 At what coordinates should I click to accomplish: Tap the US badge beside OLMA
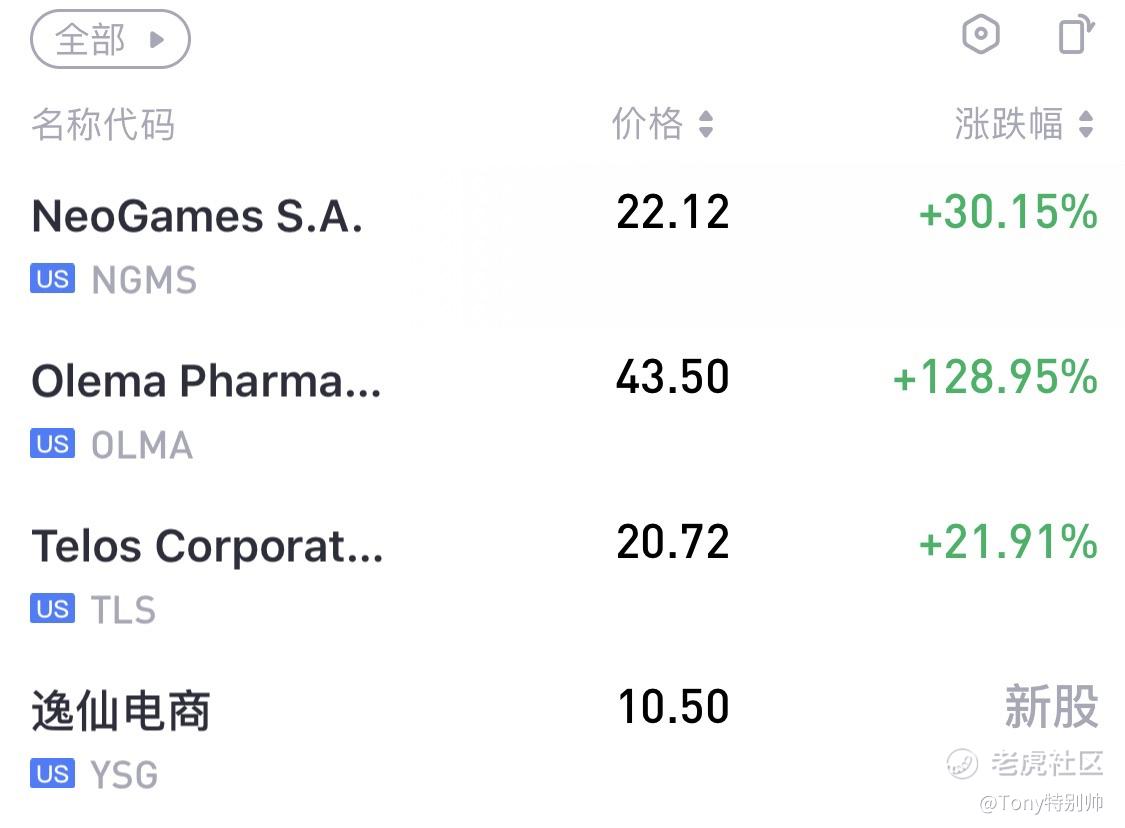(x=52, y=443)
